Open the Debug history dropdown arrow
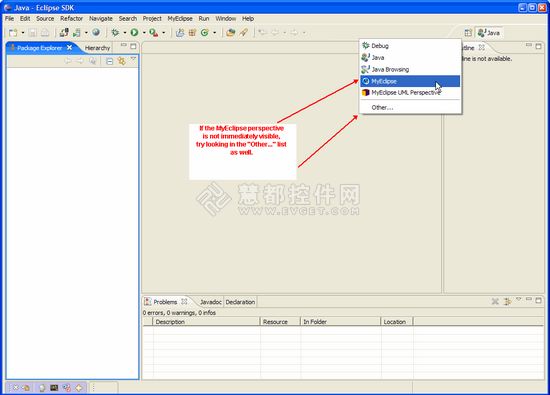Image resolution: width=550 pixels, height=395 pixels. [125, 33]
